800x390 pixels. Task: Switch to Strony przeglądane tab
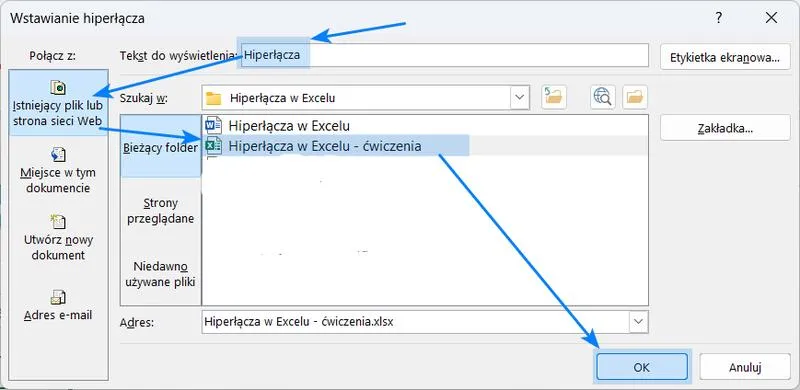(160, 211)
